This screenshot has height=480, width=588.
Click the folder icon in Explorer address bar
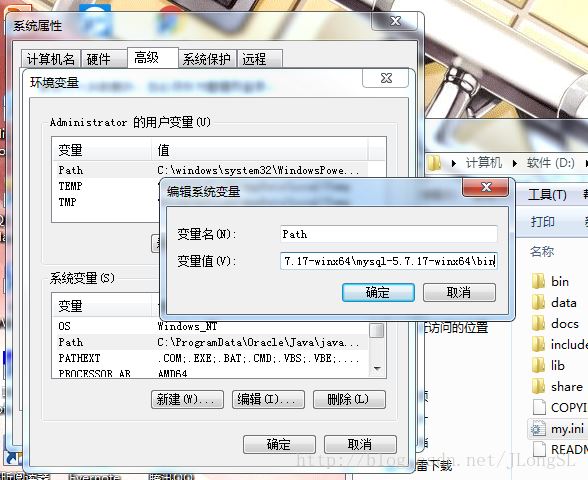(434, 163)
